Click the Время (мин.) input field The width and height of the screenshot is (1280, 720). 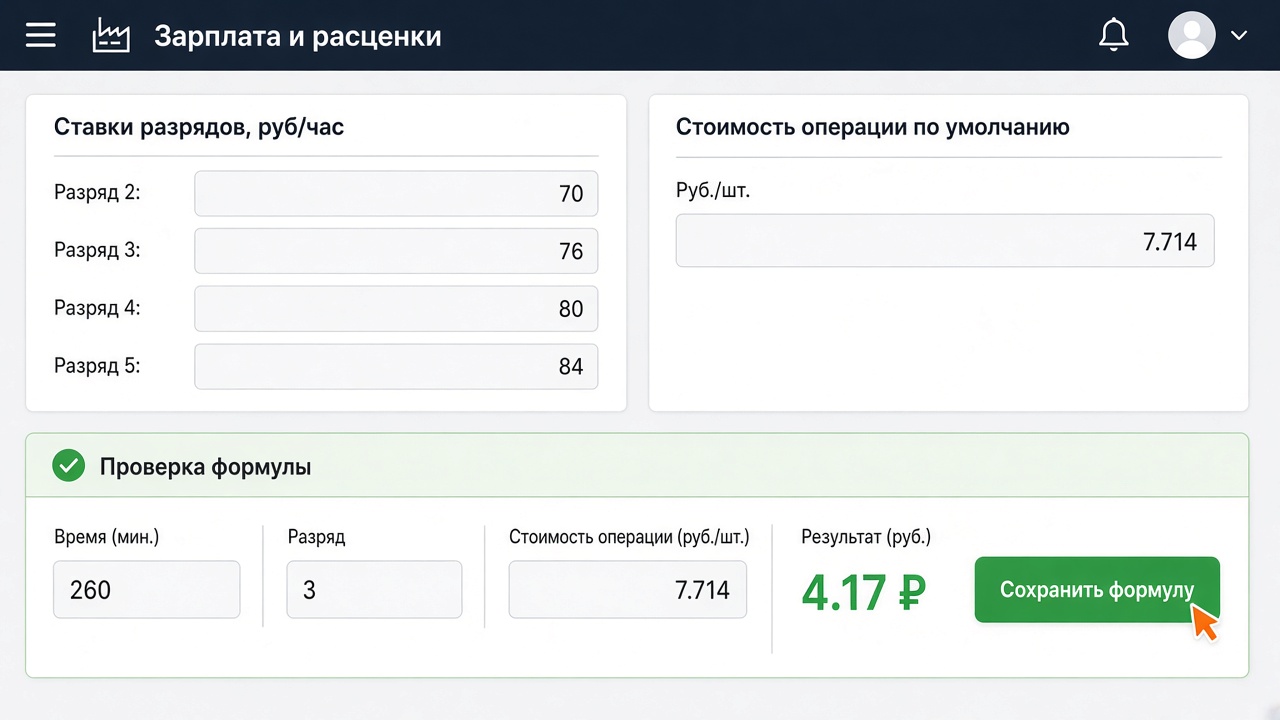(147, 589)
